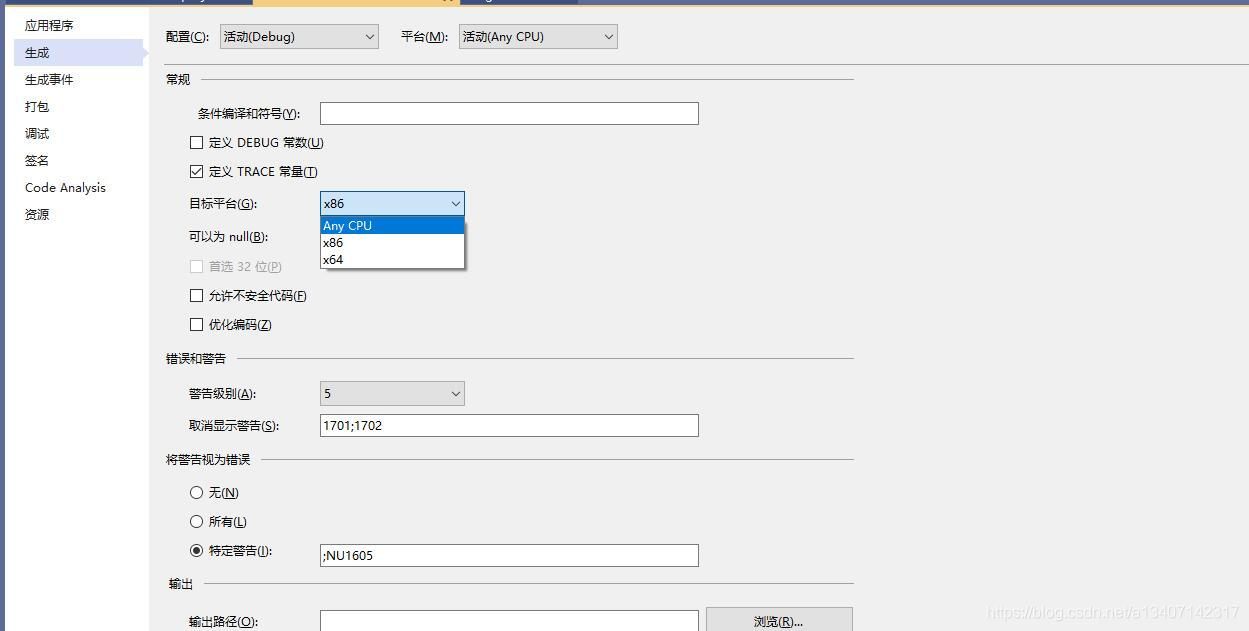The image size is (1249, 631).
Task: Open the Code Analysis page
Action: [65, 187]
